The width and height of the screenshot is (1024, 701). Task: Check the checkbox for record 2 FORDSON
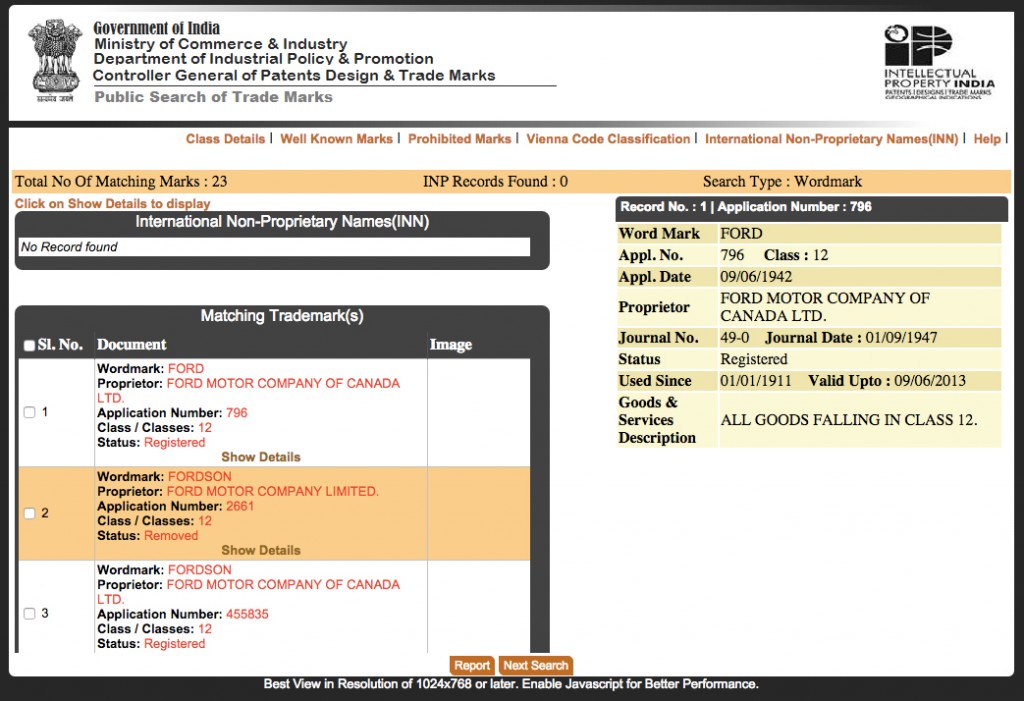click(28, 512)
